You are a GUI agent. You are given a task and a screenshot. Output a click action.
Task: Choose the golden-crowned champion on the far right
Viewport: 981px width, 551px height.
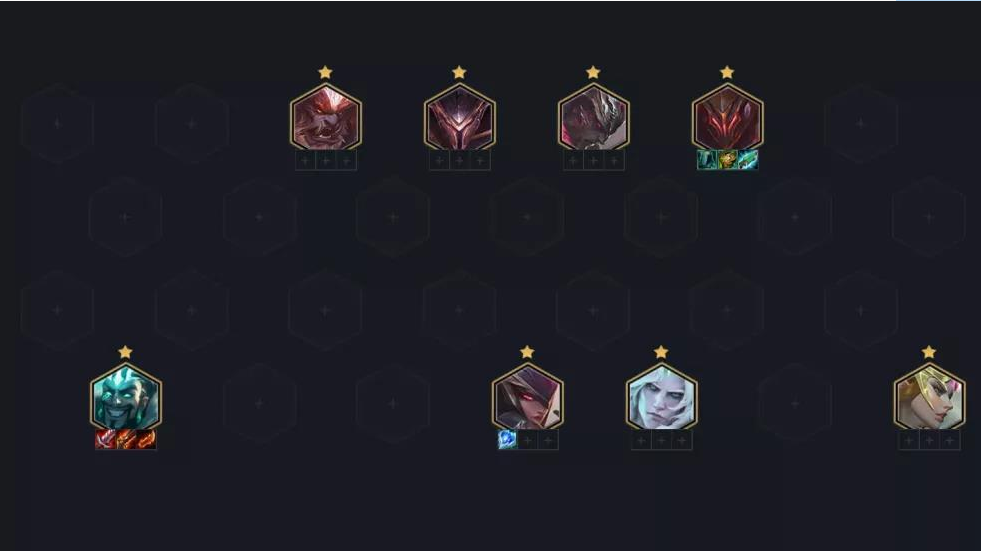click(x=929, y=397)
